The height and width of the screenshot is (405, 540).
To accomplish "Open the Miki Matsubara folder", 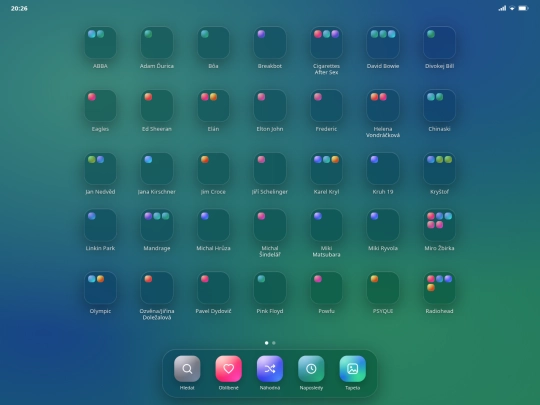I will point(326,225).
